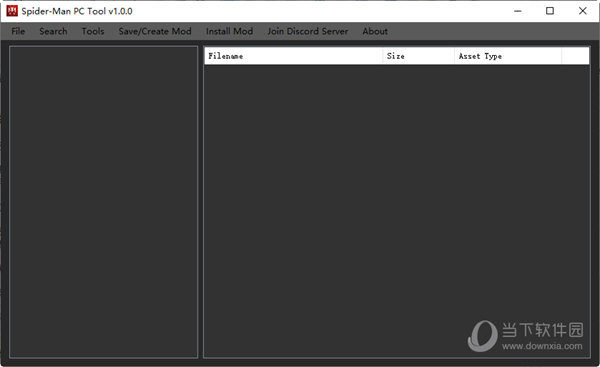Sort by the Size column header
This screenshot has width=600, height=367.
(419, 56)
